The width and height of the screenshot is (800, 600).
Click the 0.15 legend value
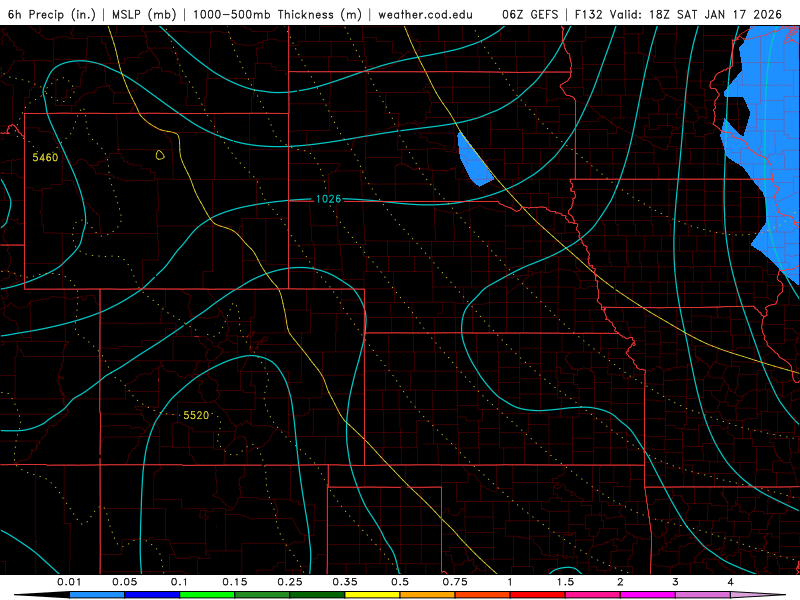click(x=235, y=582)
